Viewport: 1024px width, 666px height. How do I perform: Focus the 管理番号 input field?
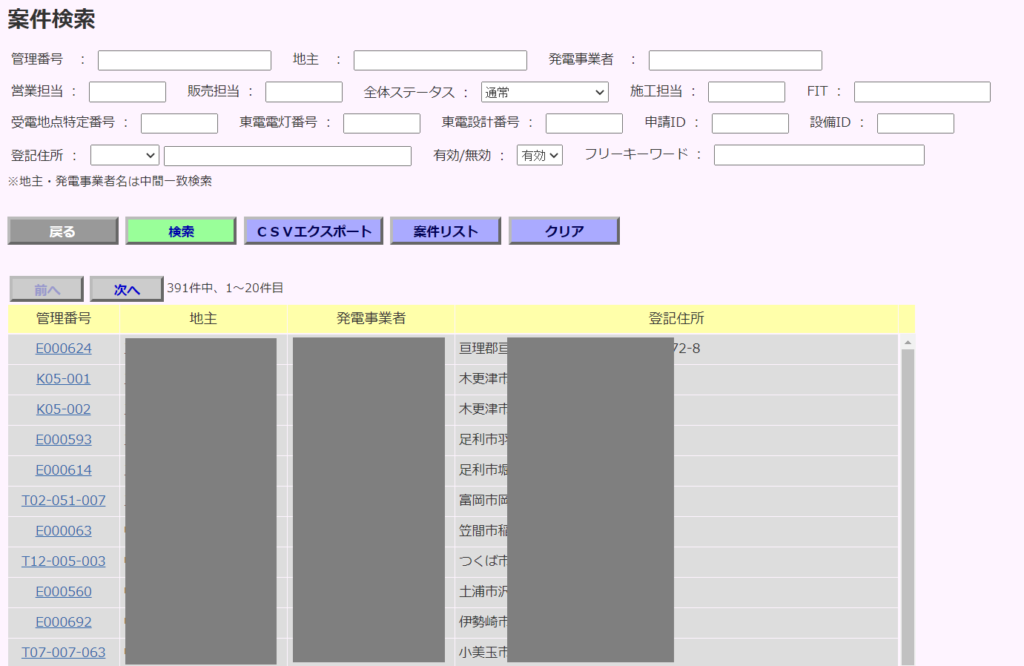184,61
